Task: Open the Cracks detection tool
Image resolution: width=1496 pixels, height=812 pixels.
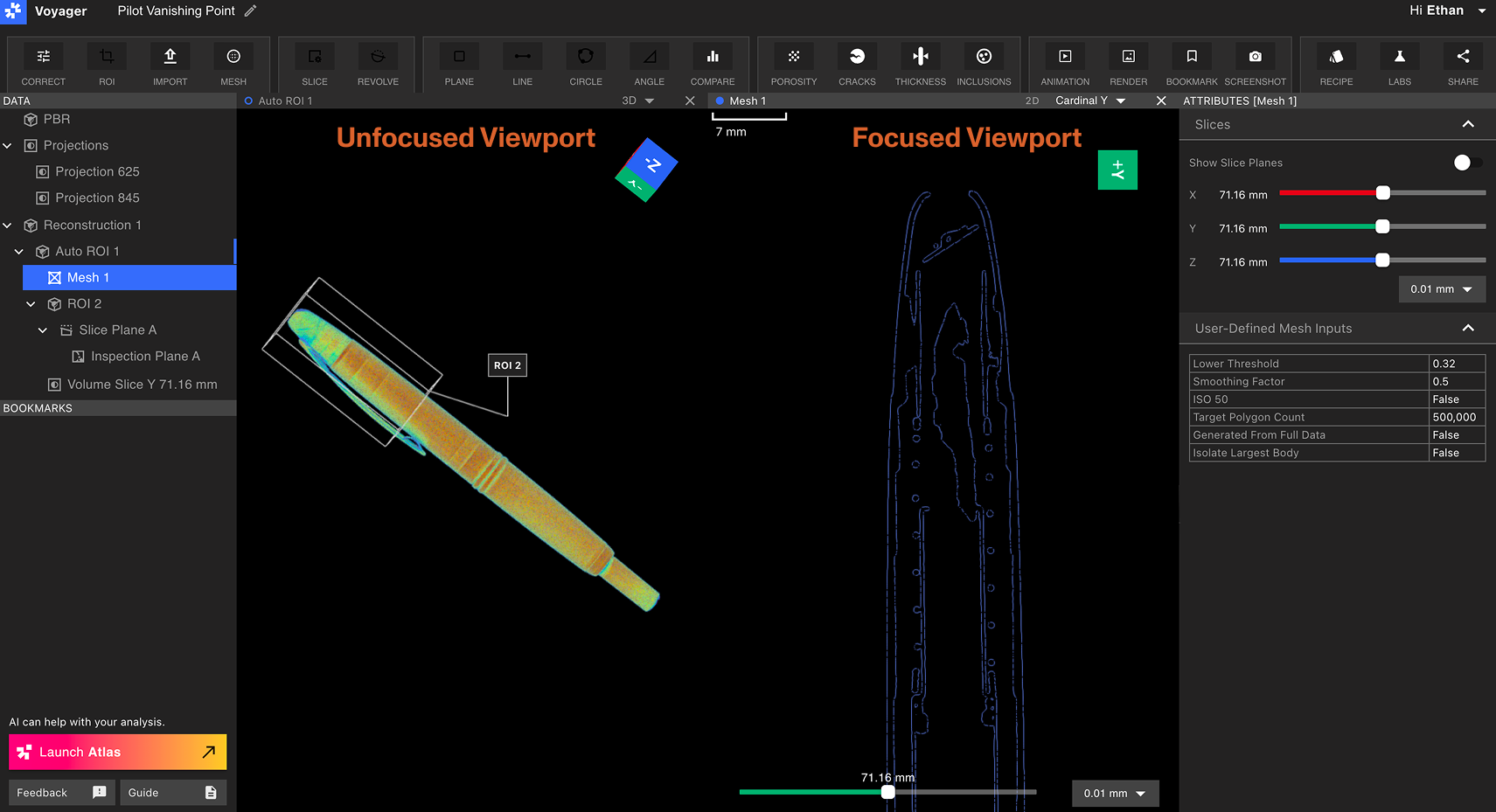Action: coord(857,63)
